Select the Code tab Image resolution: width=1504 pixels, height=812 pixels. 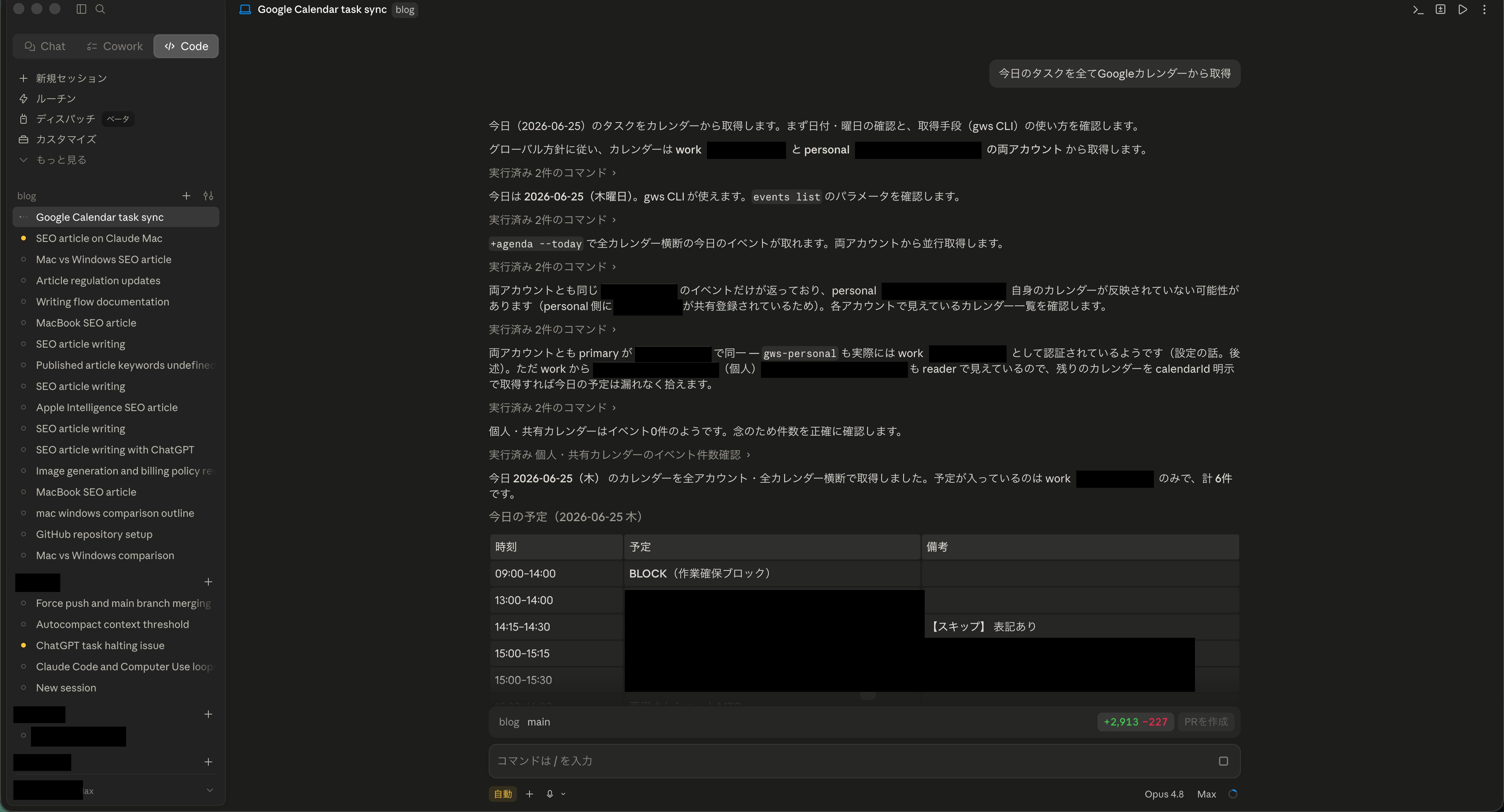(186, 46)
